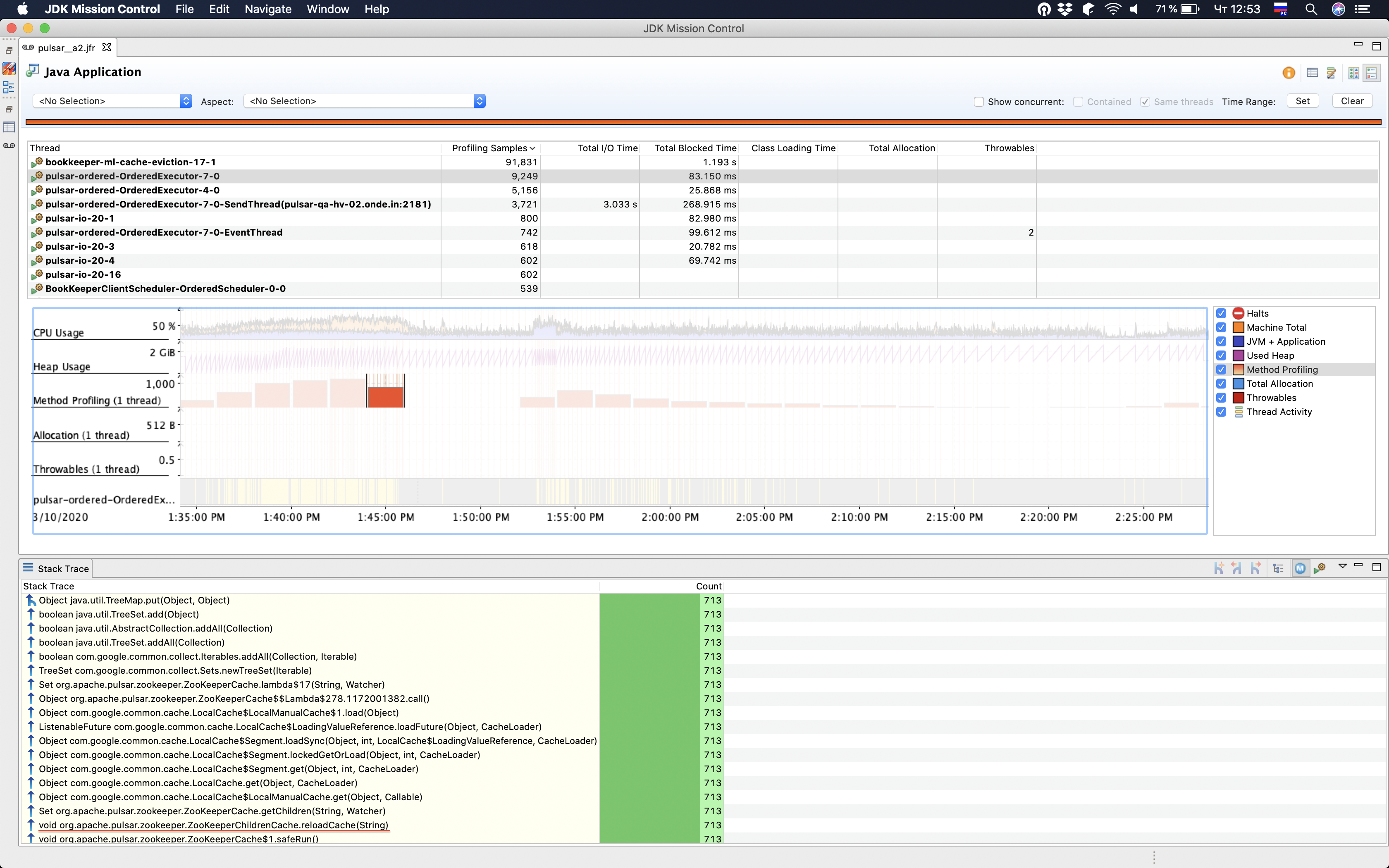Select the pulsar-io-20-1 thread row

80,218
